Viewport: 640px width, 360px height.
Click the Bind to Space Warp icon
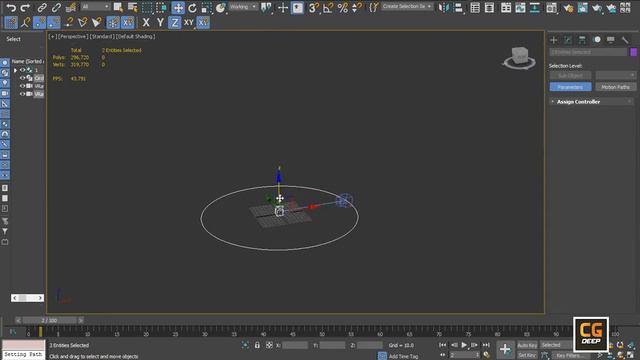tap(71, 7)
